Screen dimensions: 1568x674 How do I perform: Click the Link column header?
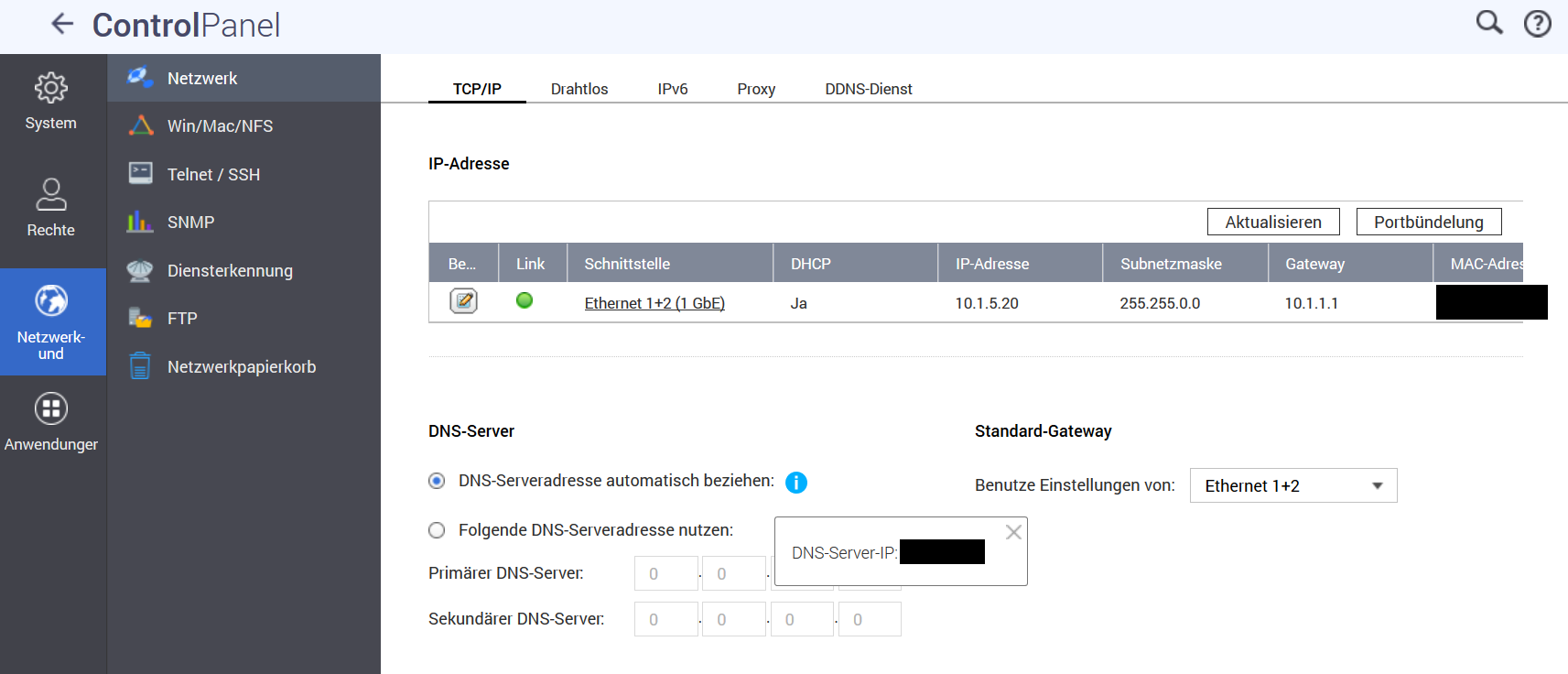533,263
